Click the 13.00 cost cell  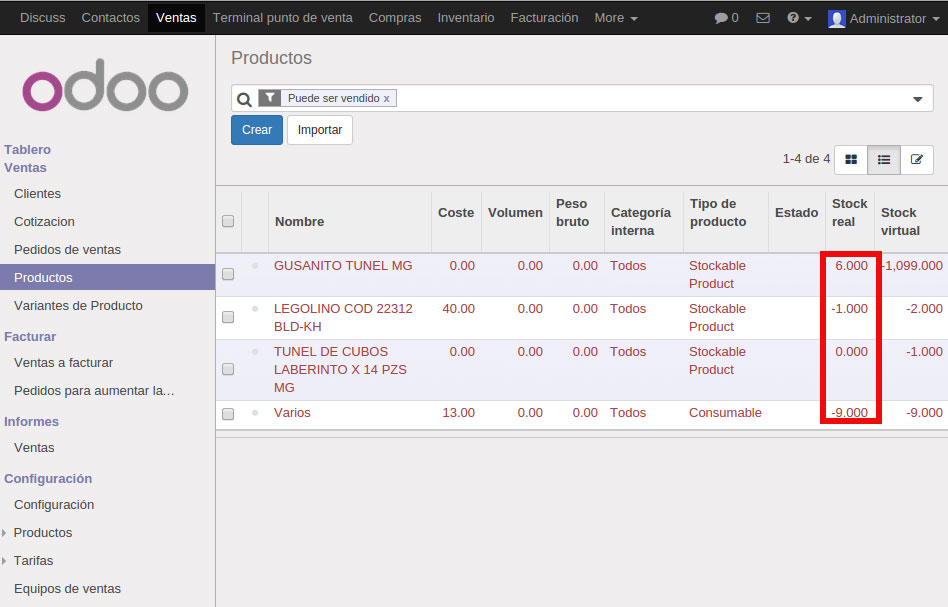[458, 412]
